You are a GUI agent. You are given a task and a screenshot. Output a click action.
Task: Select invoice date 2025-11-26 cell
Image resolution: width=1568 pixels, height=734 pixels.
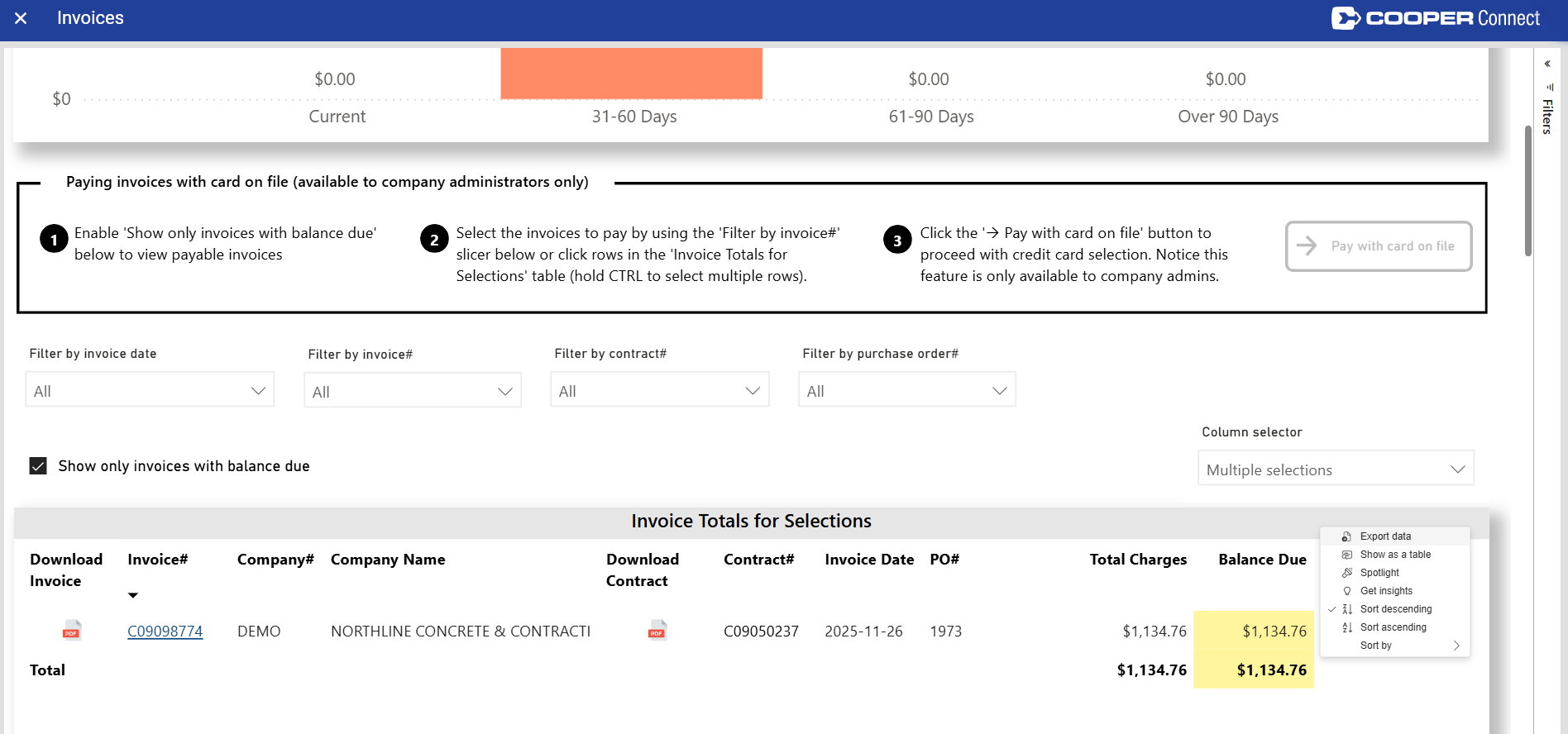863,632
